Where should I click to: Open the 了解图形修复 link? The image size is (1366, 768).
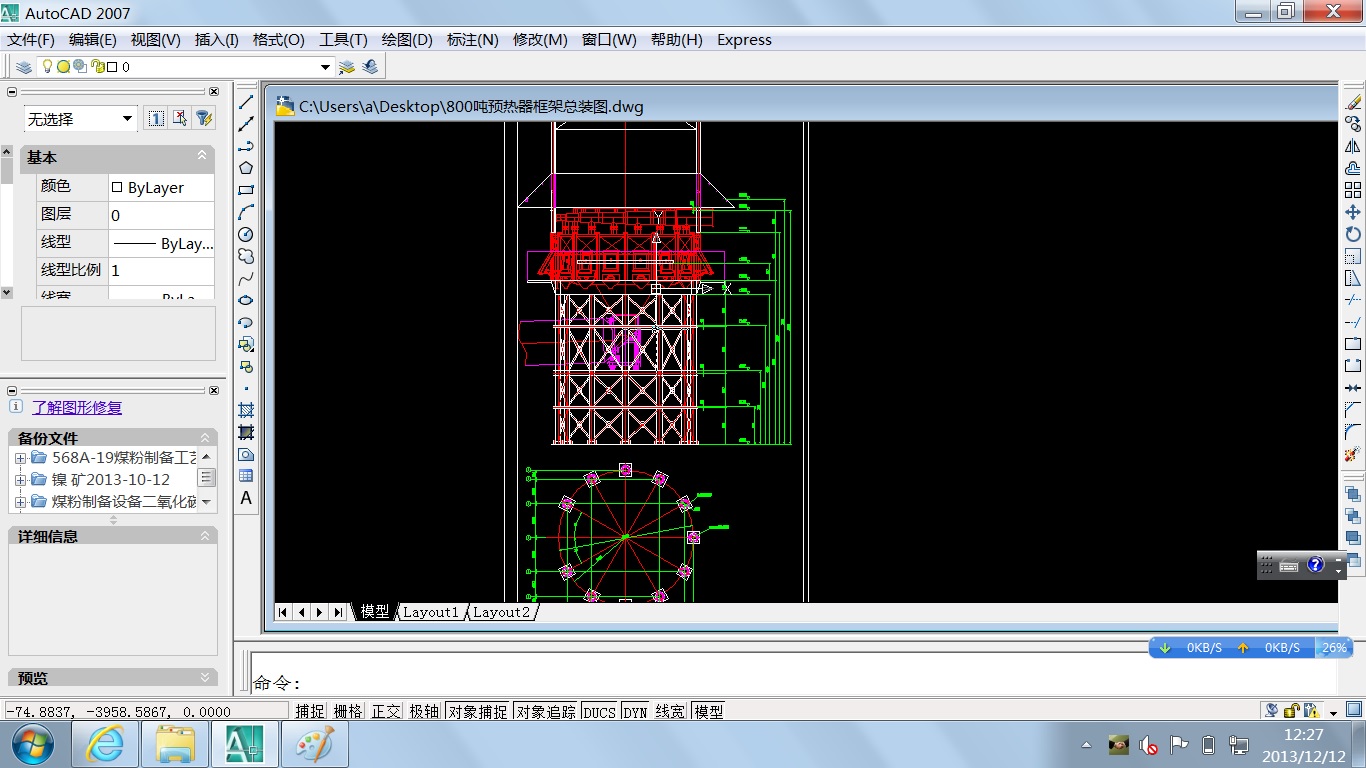77,407
